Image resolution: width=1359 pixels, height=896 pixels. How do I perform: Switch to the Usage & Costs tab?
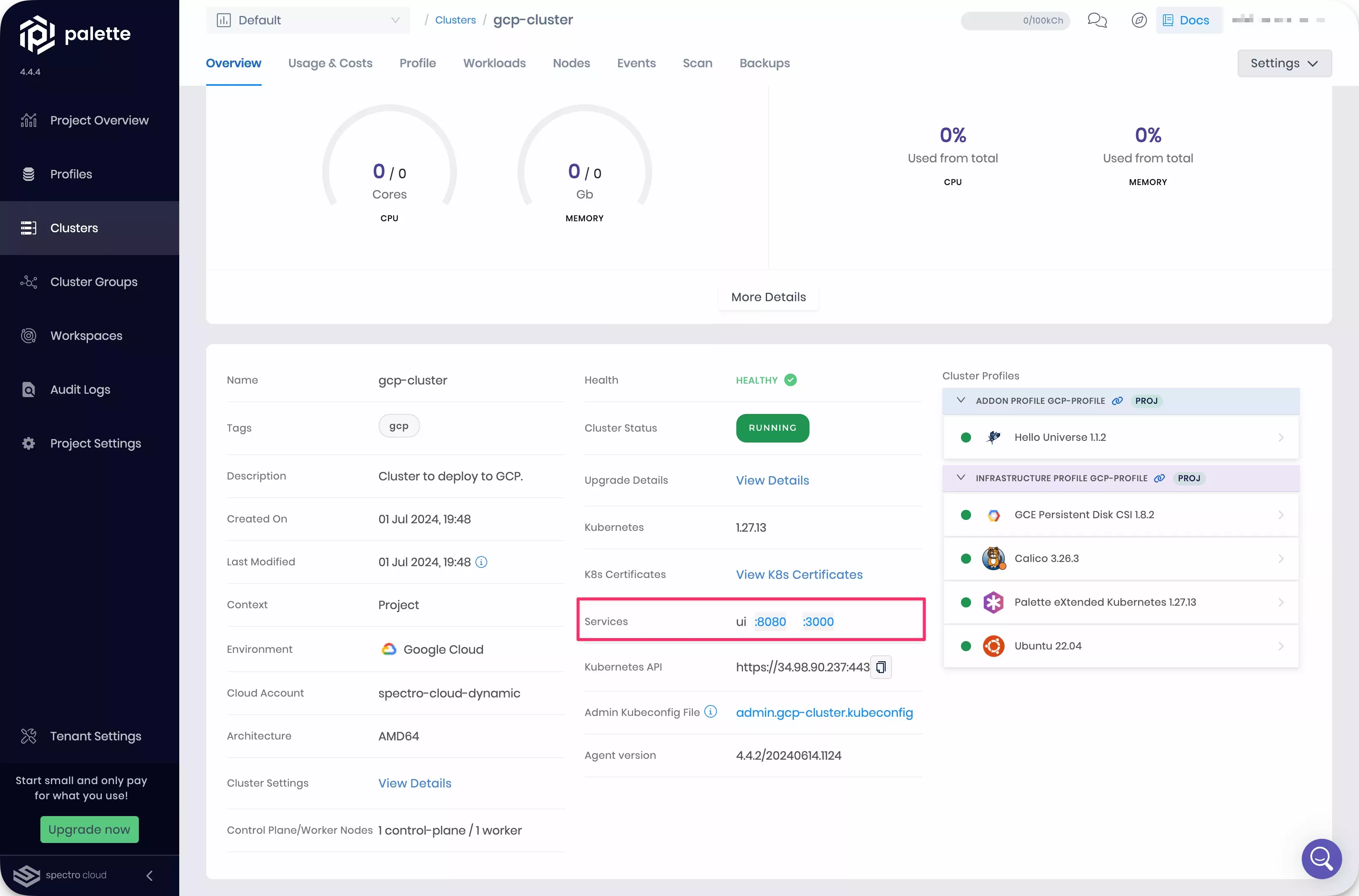tap(330, 63)
